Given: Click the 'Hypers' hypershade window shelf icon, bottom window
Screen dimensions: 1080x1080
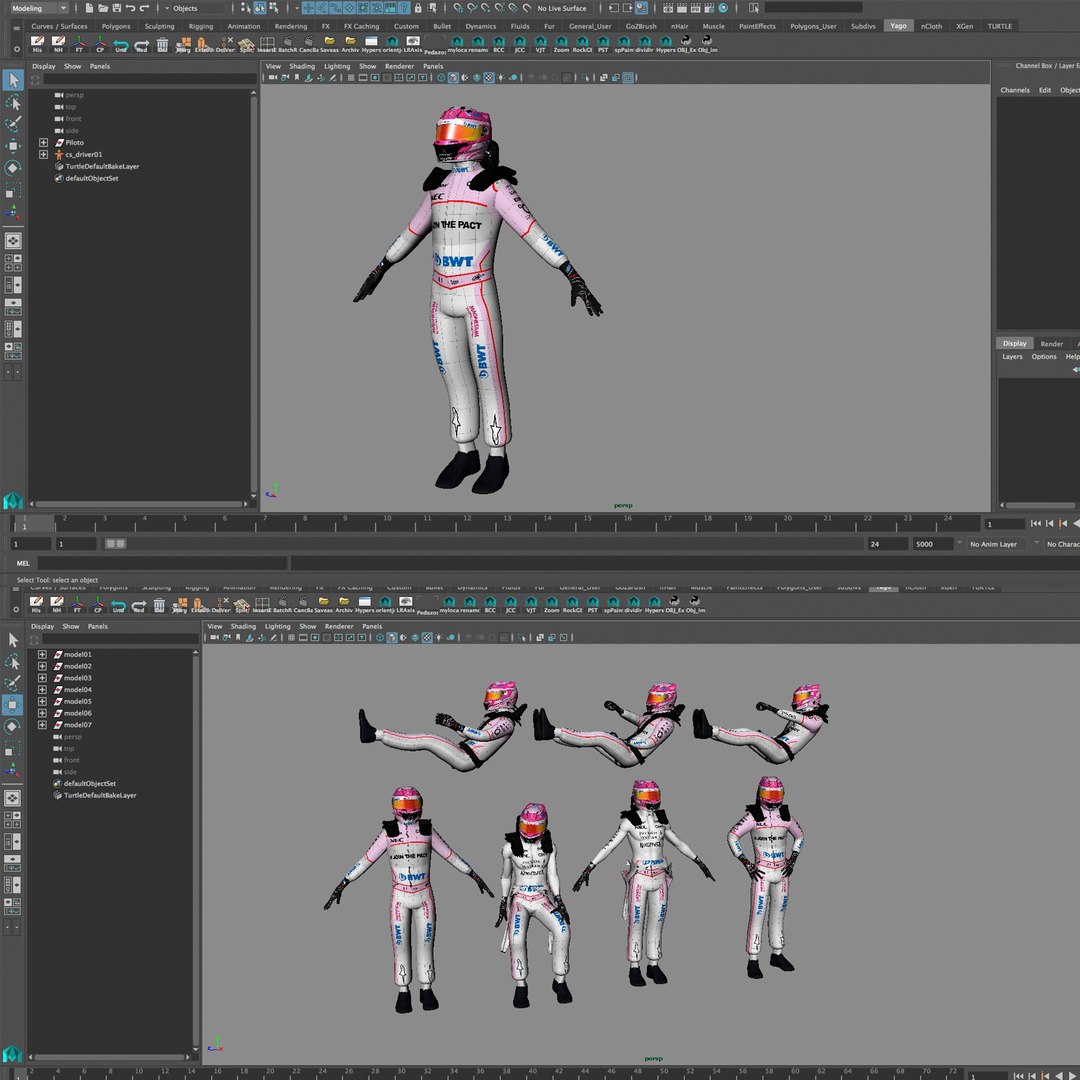Looking at the screenshot, I should [364, 605].
